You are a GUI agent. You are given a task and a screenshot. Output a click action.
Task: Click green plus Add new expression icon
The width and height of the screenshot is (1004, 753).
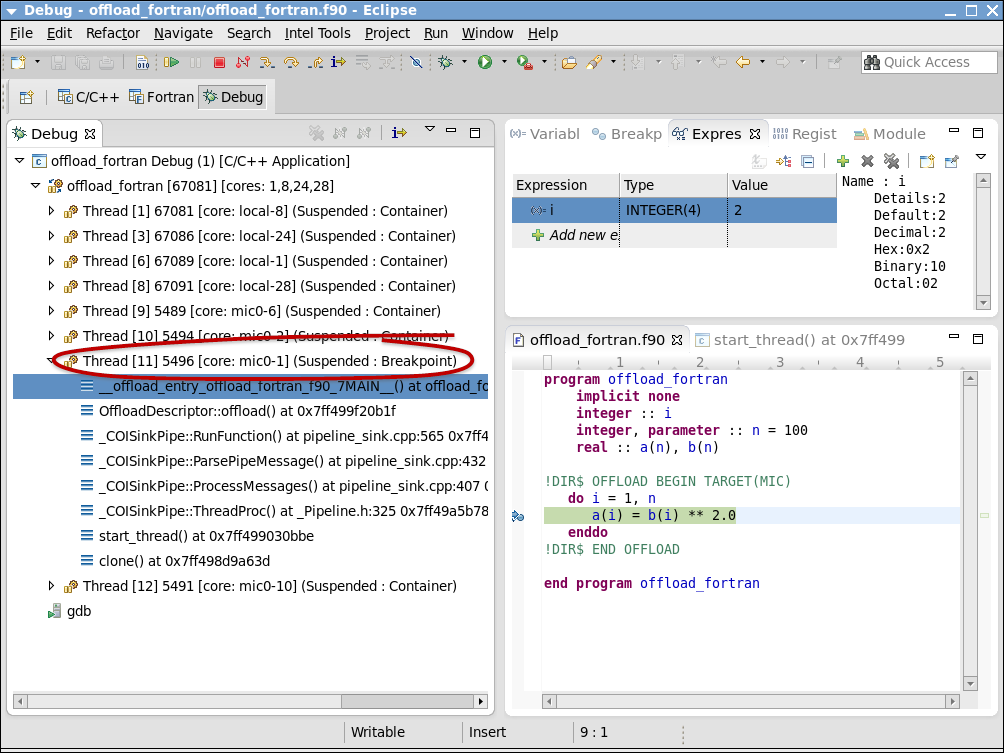click(843, 161)
